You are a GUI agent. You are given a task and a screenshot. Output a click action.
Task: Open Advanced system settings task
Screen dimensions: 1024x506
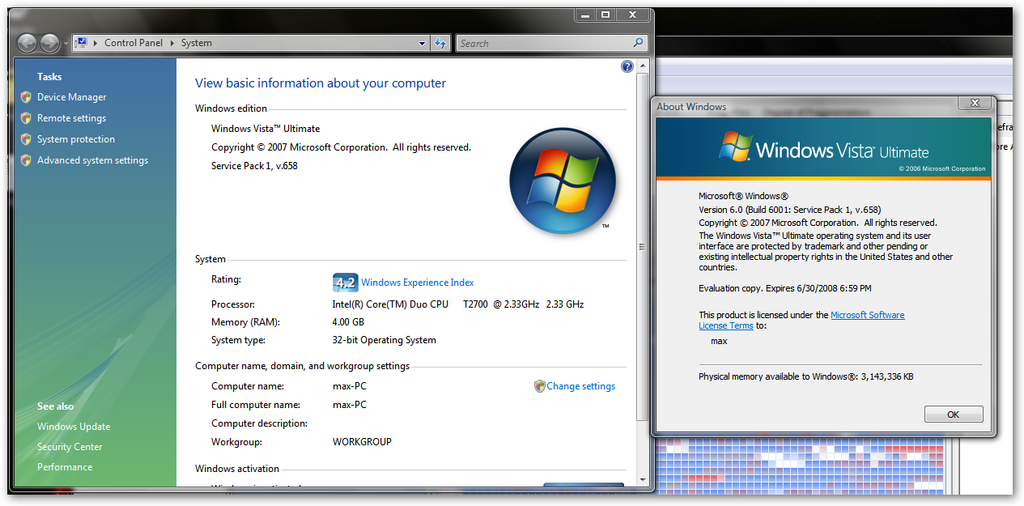coord(92,160)
